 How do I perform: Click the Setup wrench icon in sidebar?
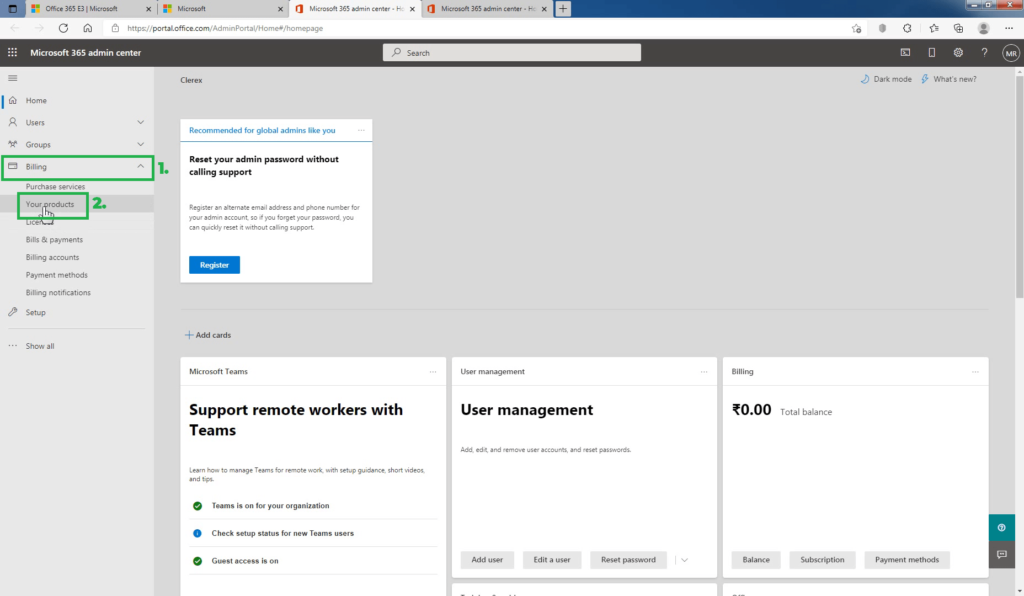(12, 312)
